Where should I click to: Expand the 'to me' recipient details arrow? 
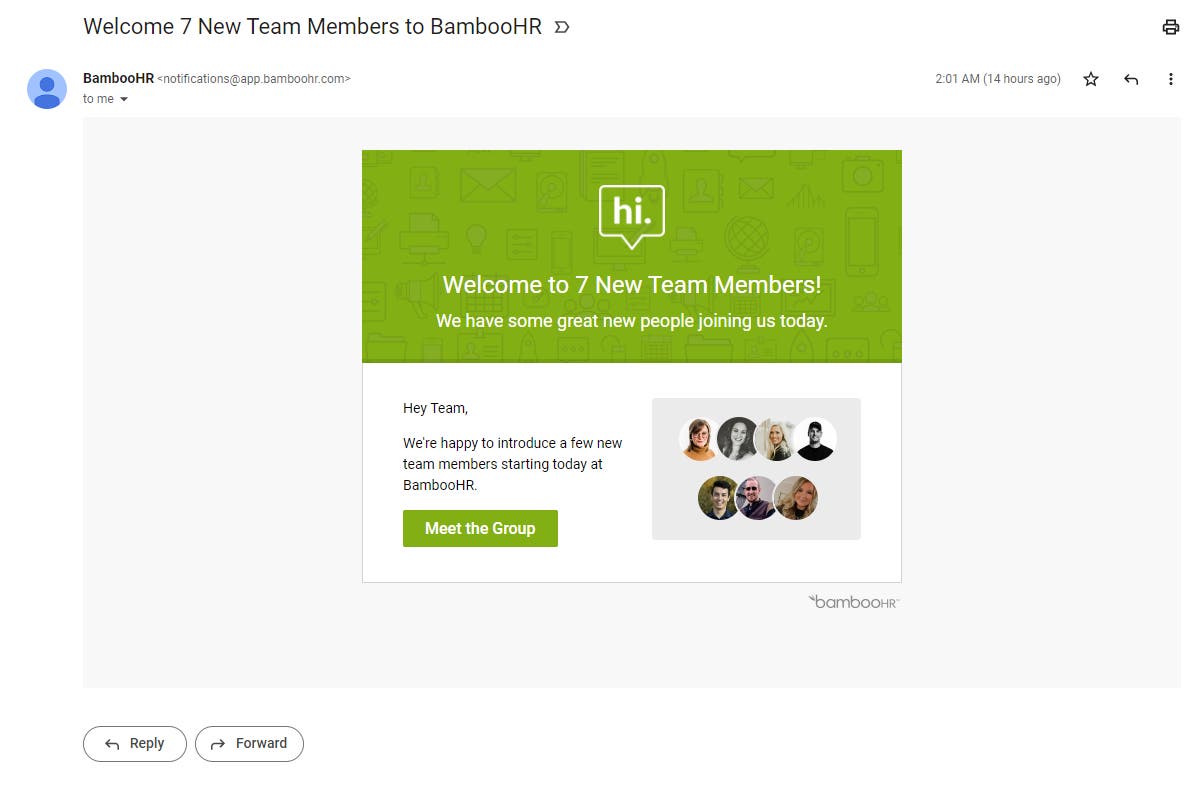tap(124, 99)
